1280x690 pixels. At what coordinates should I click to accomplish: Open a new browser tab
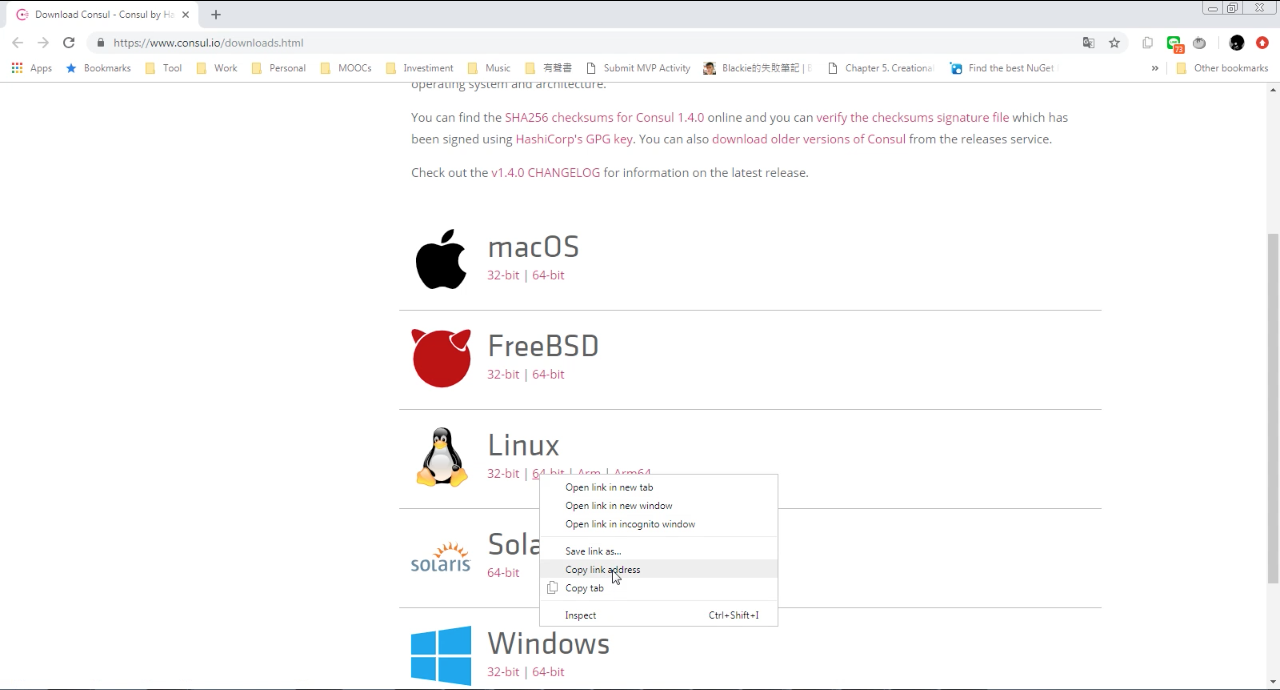pyautogui.click(x=216, y=15)
